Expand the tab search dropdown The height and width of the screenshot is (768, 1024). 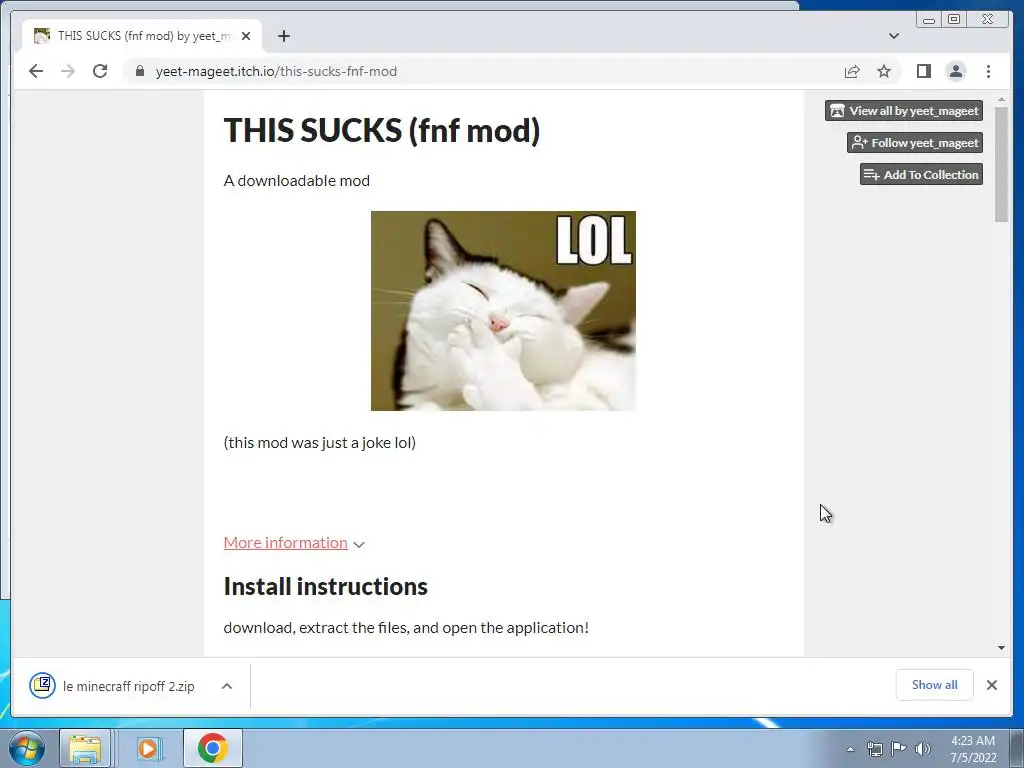click(893, 36)
